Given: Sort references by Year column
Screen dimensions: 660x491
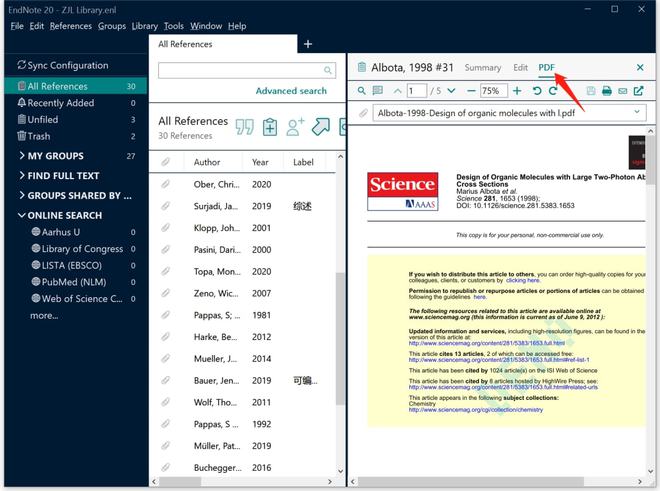Looking at the screenshot, I should coord(260,162).
